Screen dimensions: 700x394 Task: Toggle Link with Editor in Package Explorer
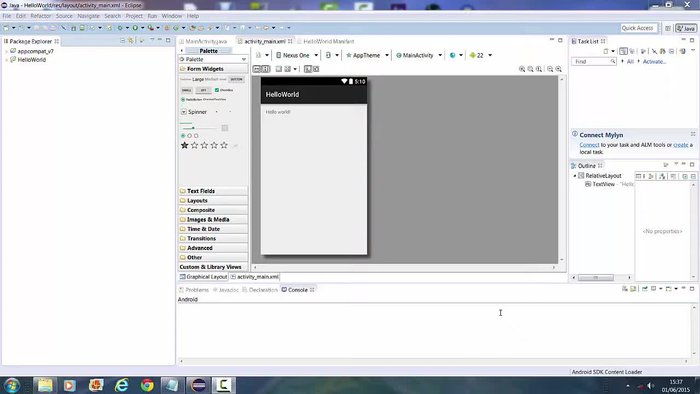131,41
